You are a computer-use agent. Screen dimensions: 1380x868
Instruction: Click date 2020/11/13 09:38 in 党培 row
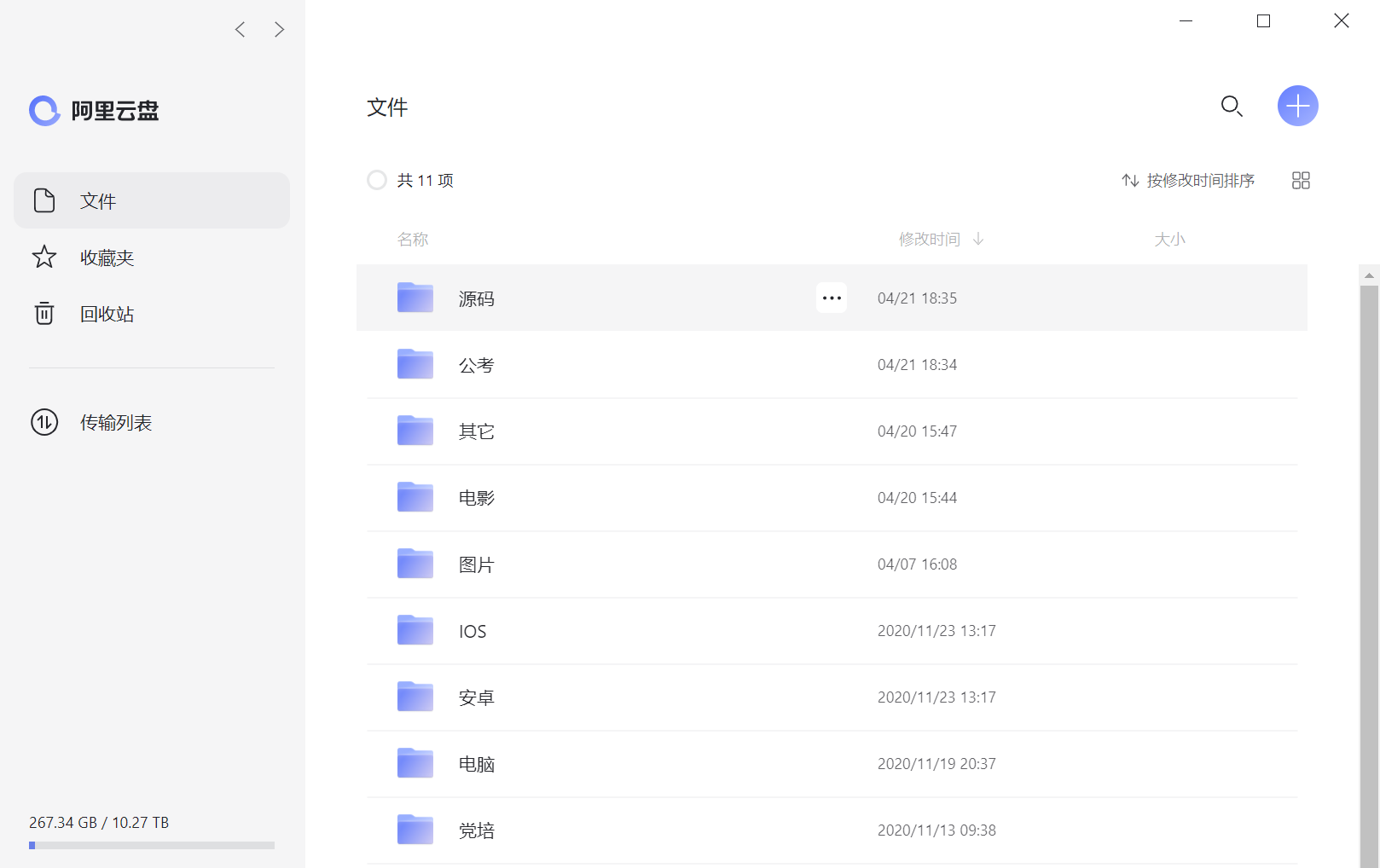pos(936,830)
